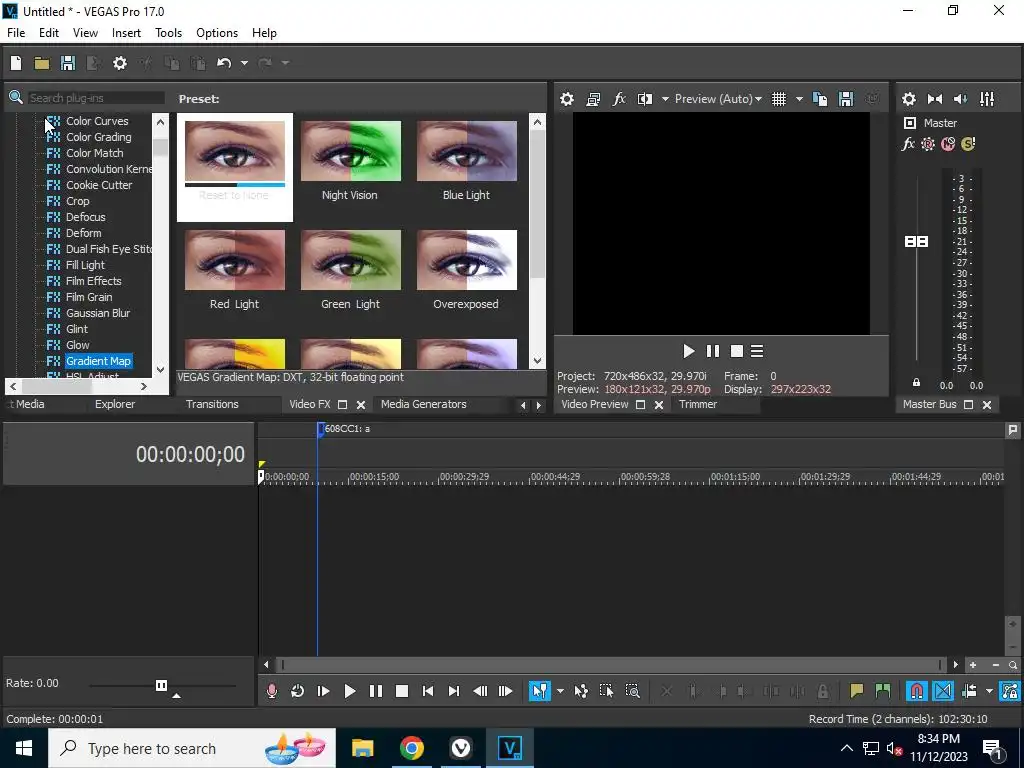Open Video Preview hamburger menu
This screenshot has height=768, width=1024.
click(x=757, y=351)
